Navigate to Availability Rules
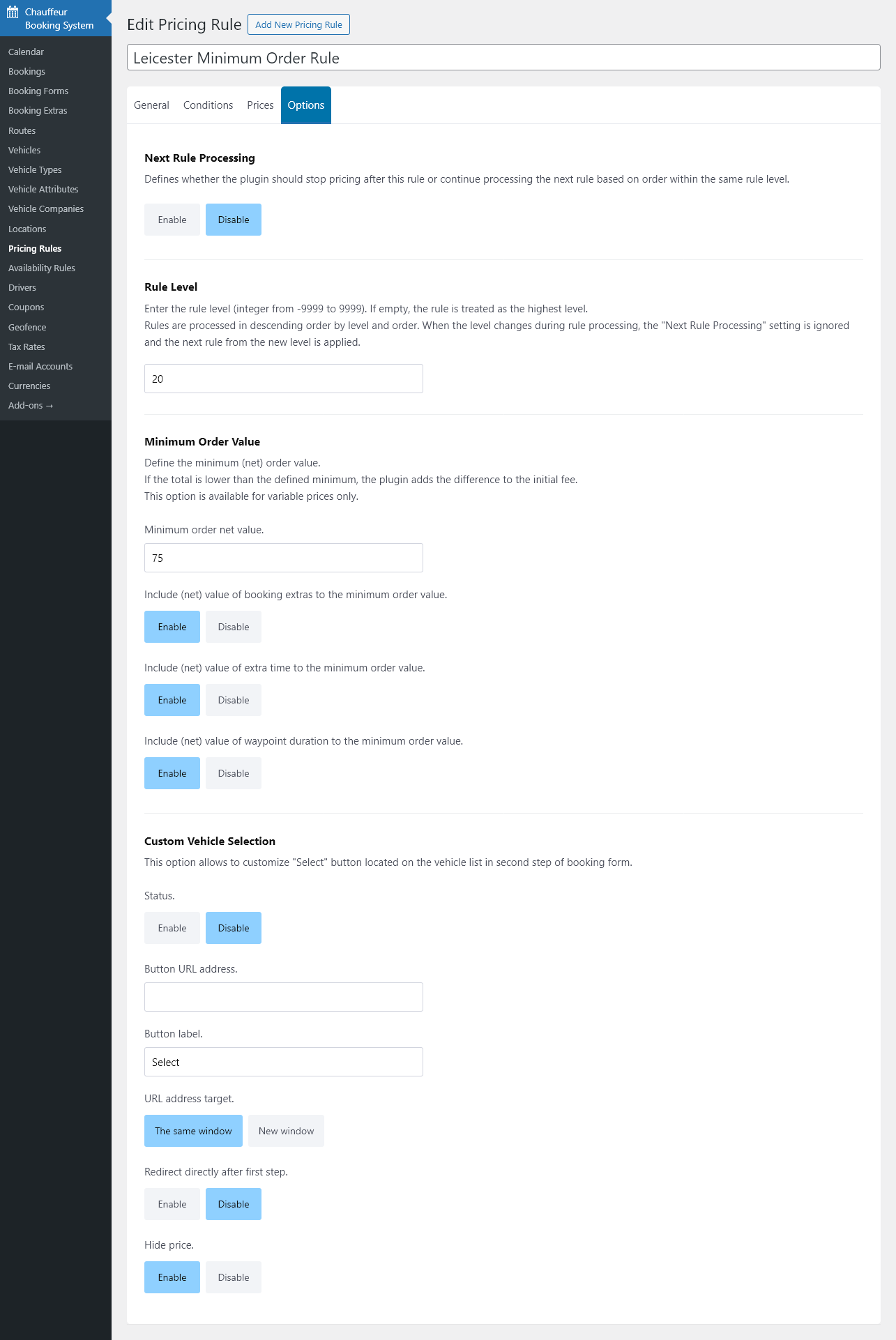This screenshot has height=1340, width=896. click(42, 268)
